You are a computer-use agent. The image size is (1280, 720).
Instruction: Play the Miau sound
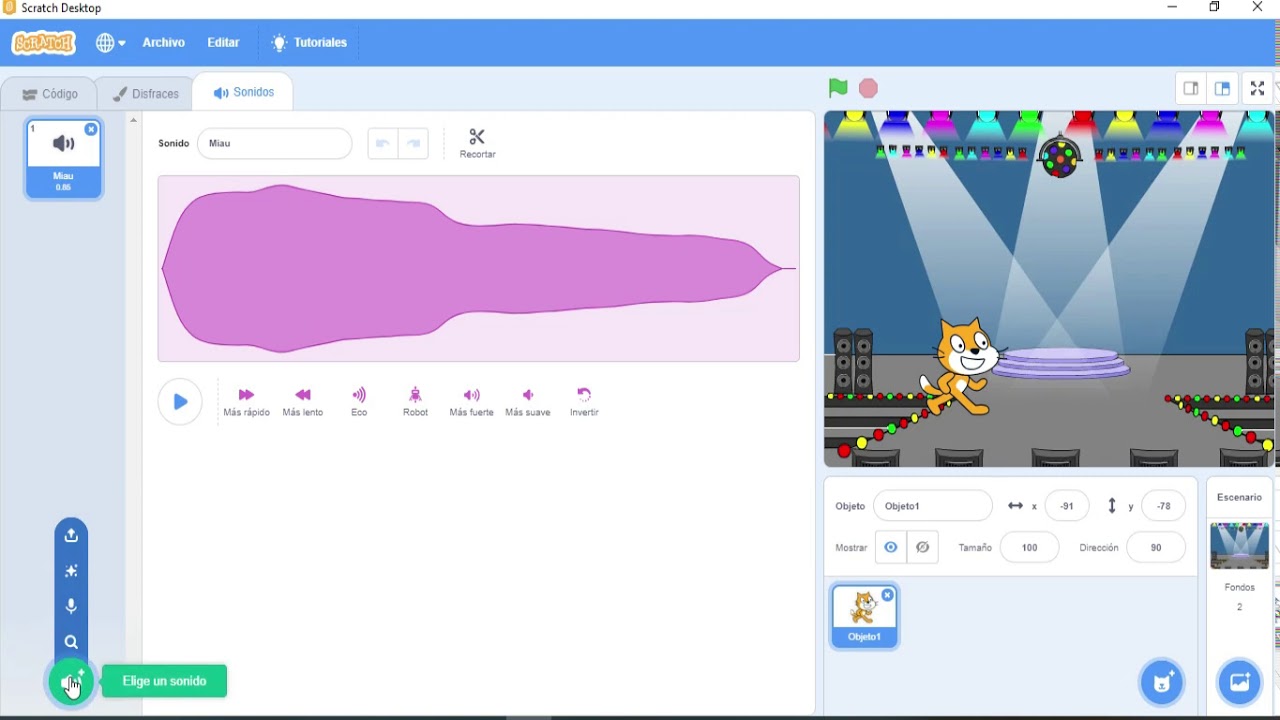pos(180,402)
